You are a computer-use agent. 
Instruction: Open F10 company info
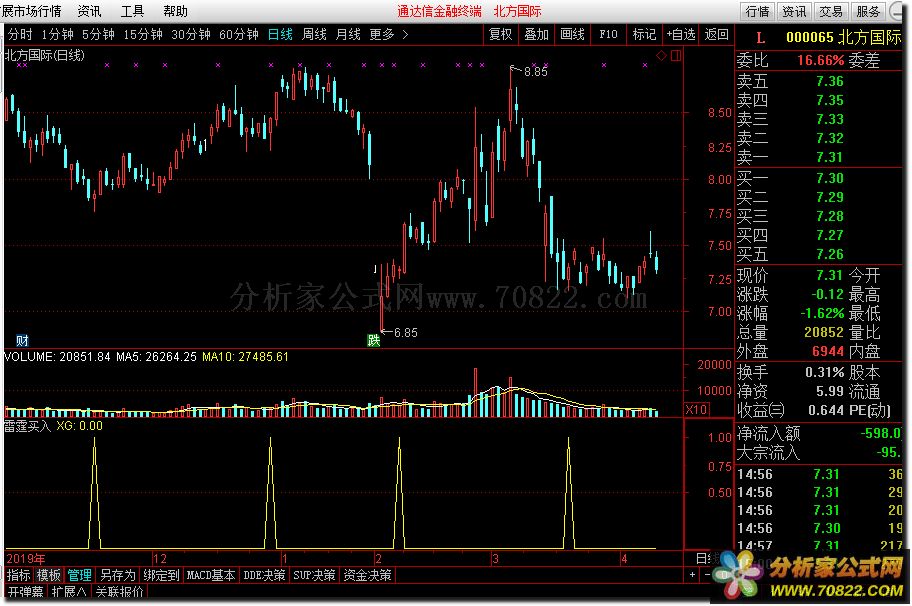point(608,35)
